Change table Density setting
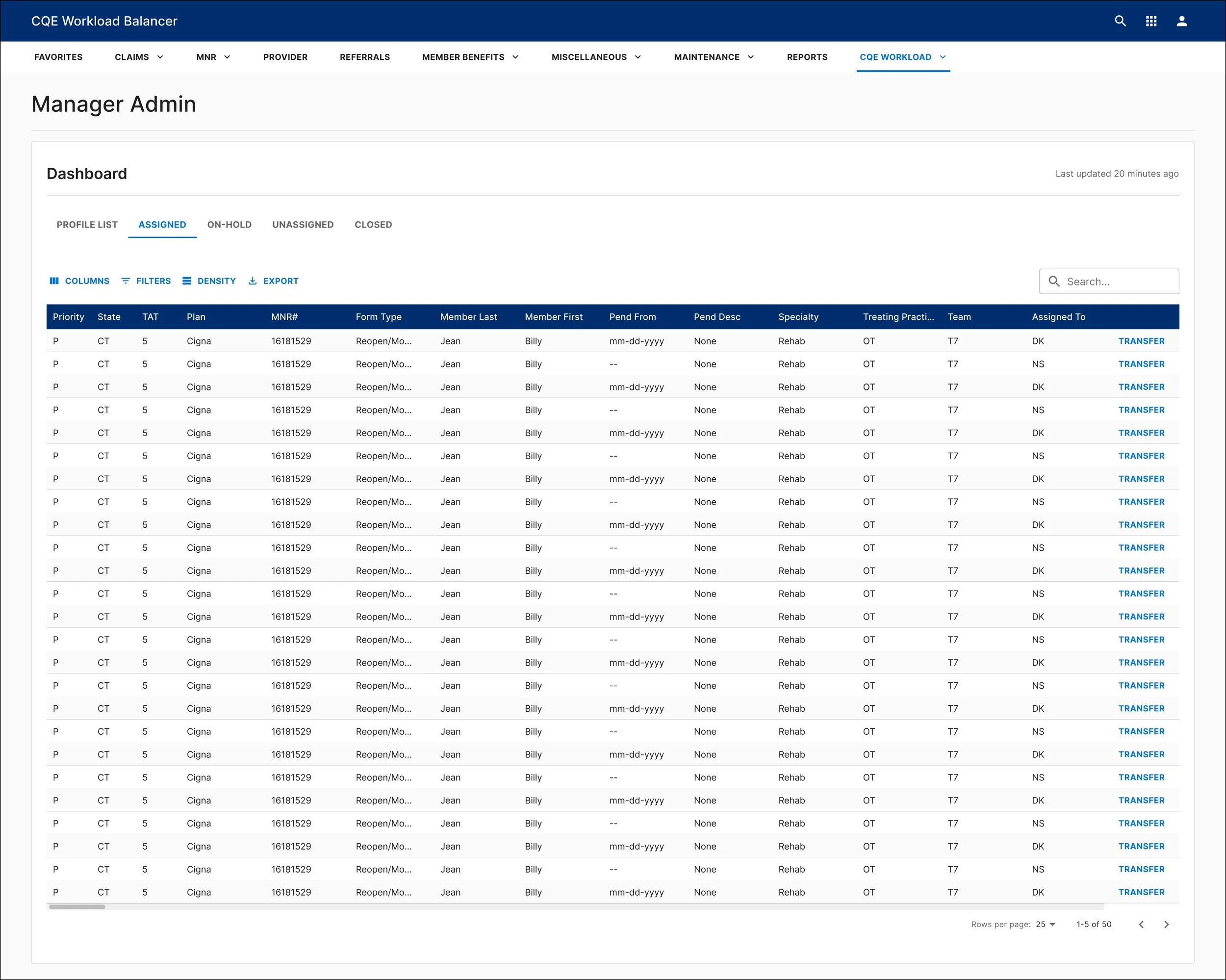 (x=209, y=281)
